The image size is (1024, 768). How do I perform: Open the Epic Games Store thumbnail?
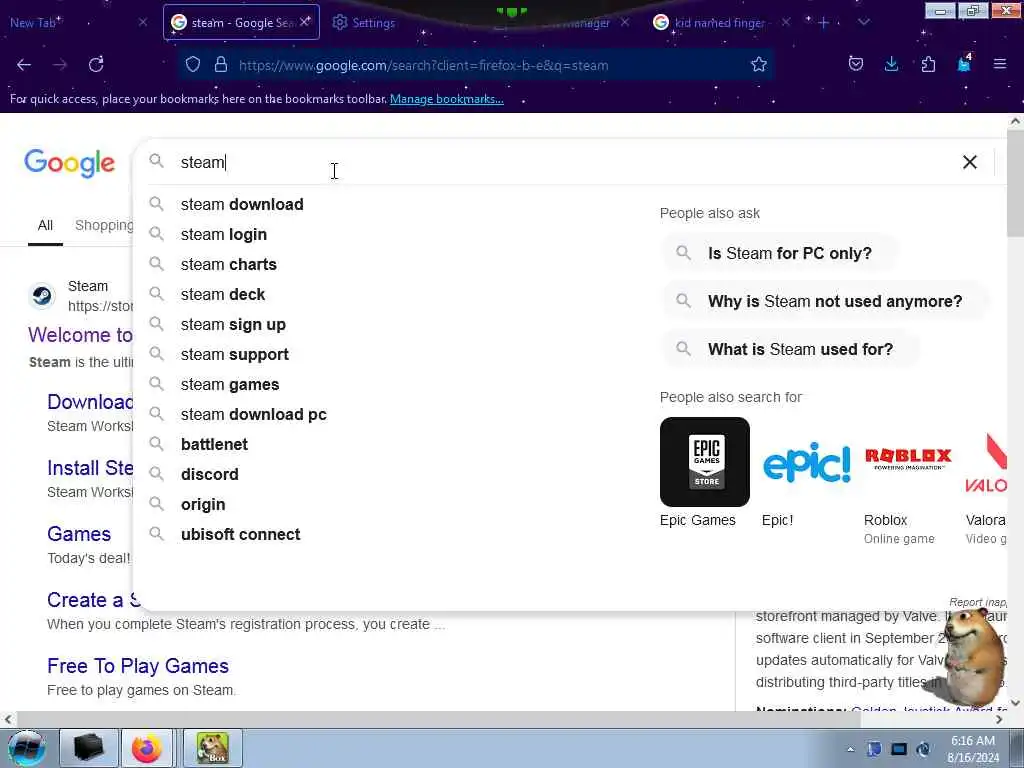pyautogui.click(x=705, y=462)
